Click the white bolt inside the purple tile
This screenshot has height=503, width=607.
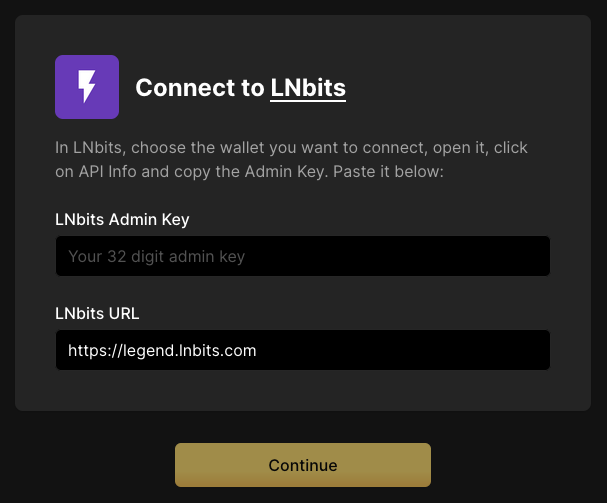[87, 87]
